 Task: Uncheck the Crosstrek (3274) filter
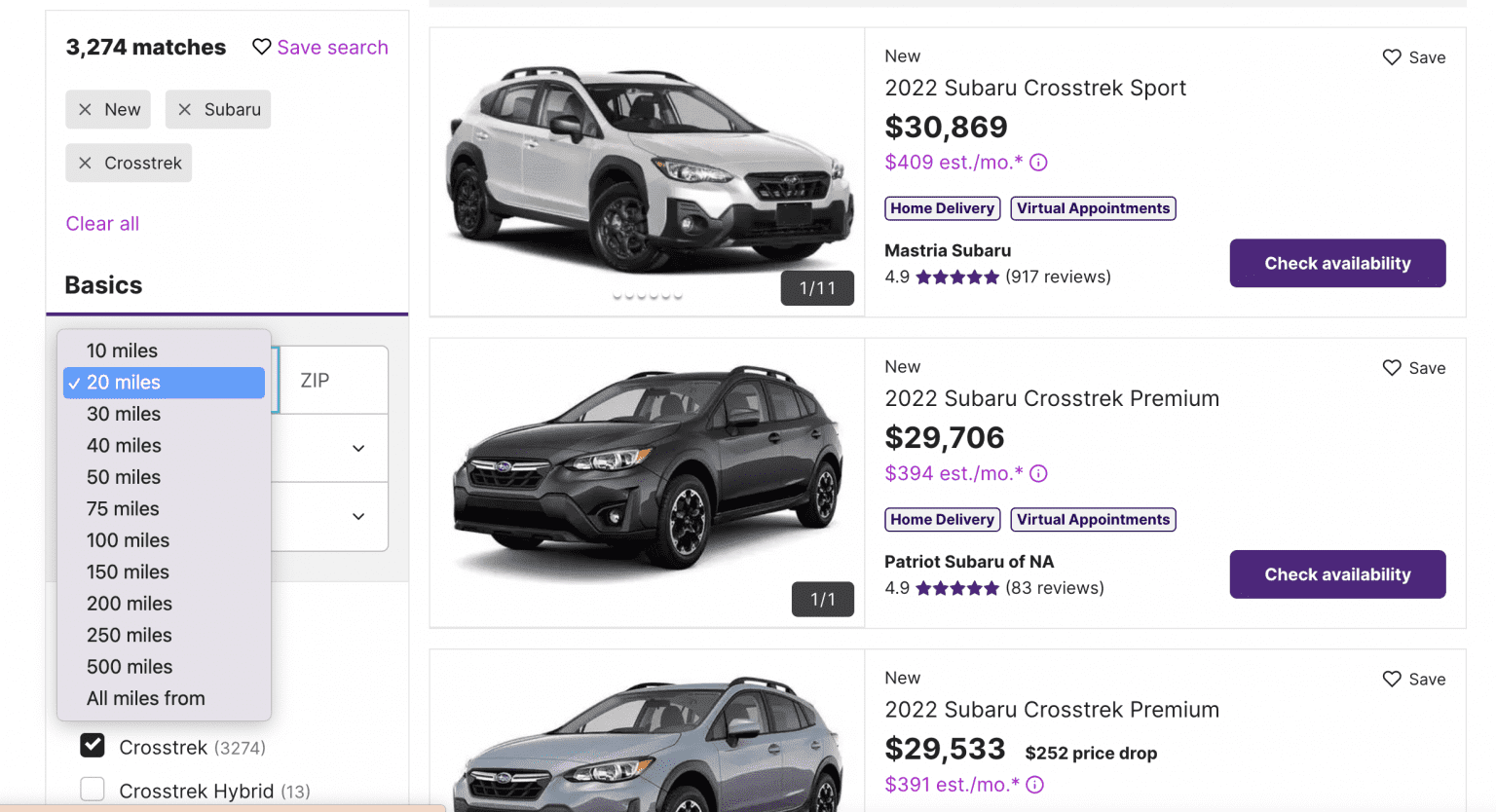point(92,745)
